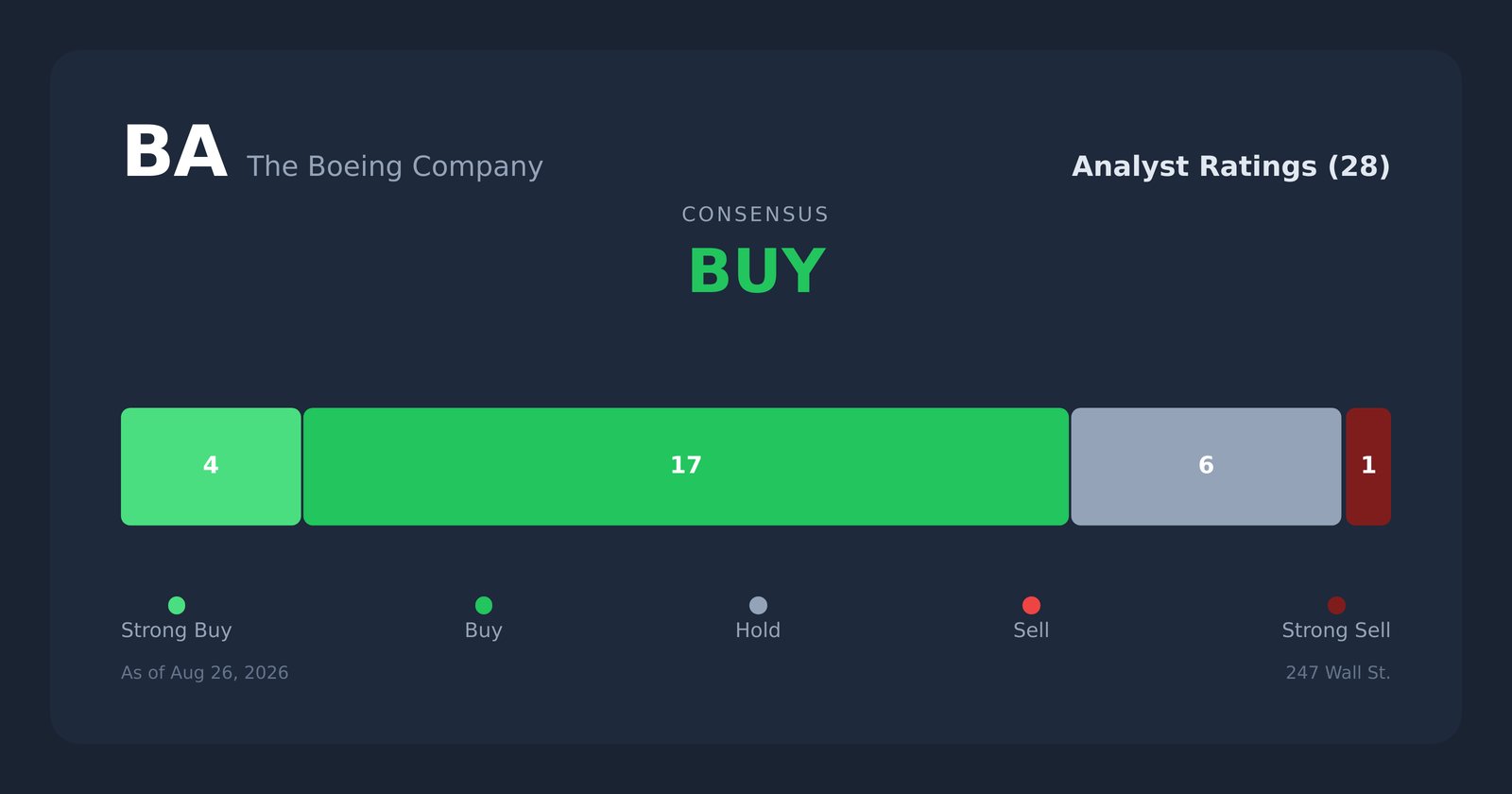Click the As of Aug 26, 2026 date
The width and height of the screenshot is (1512, 794).
pyautogui.click(x=205, y=673)
